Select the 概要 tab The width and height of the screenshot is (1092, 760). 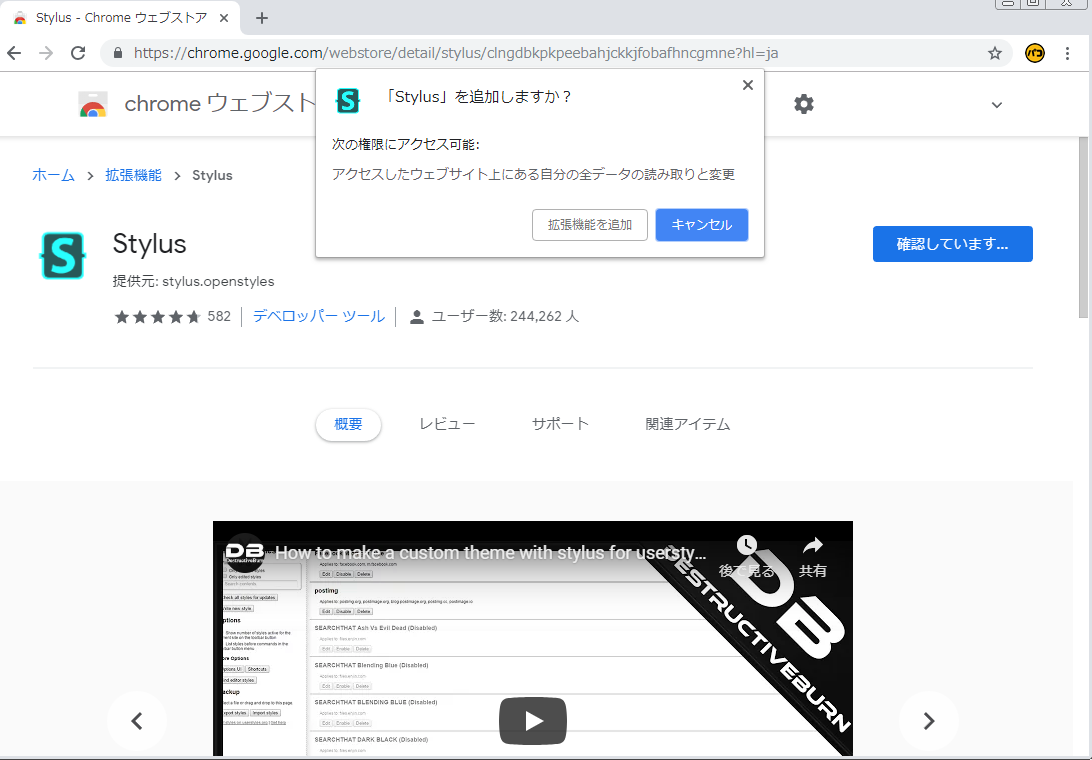(x=348, y=424)
